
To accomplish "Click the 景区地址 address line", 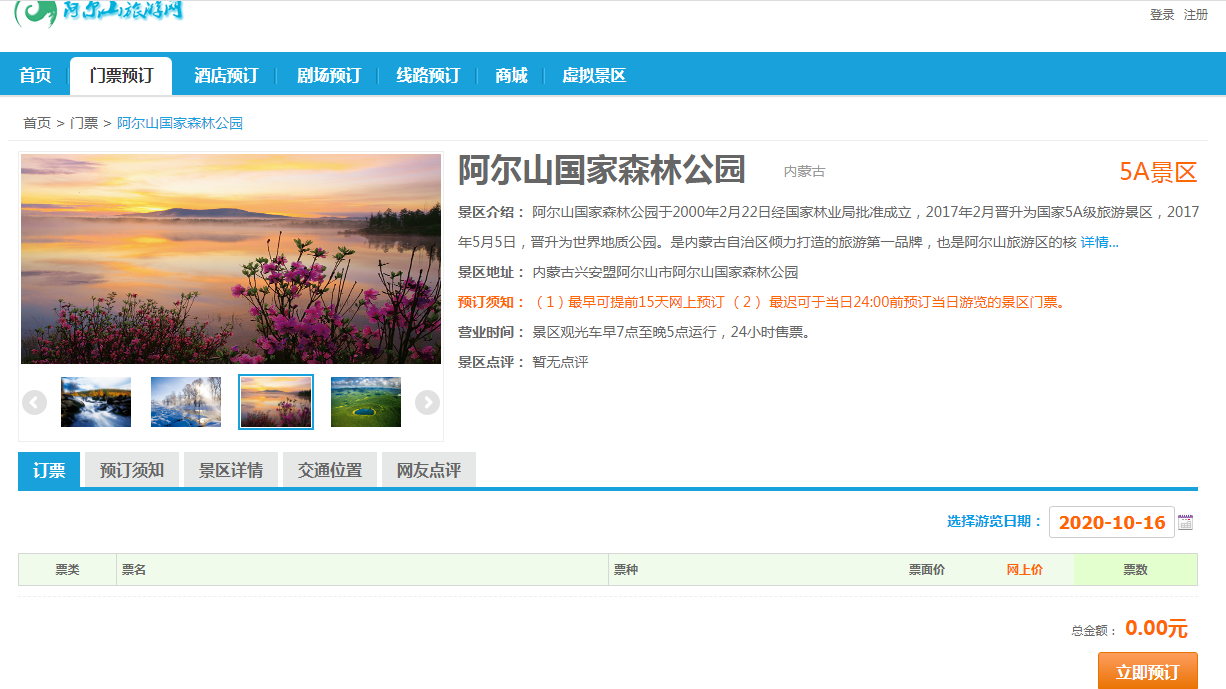I will click(628, 272).
